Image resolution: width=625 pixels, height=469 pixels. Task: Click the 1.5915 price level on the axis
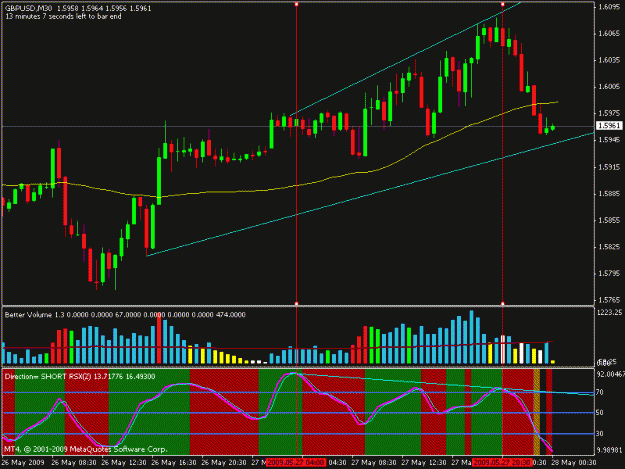(x=609, y=167)
